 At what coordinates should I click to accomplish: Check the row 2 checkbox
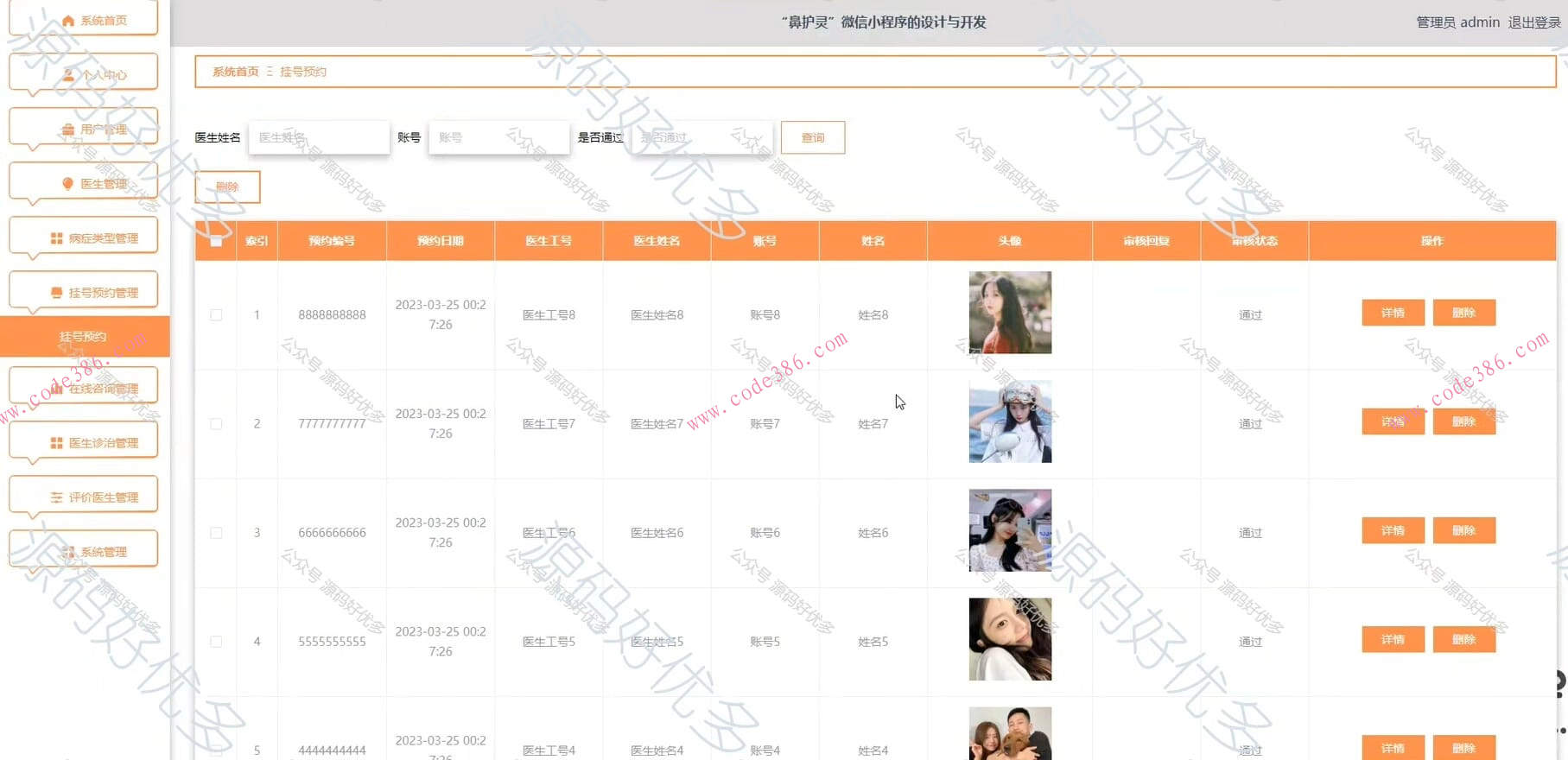216,424
